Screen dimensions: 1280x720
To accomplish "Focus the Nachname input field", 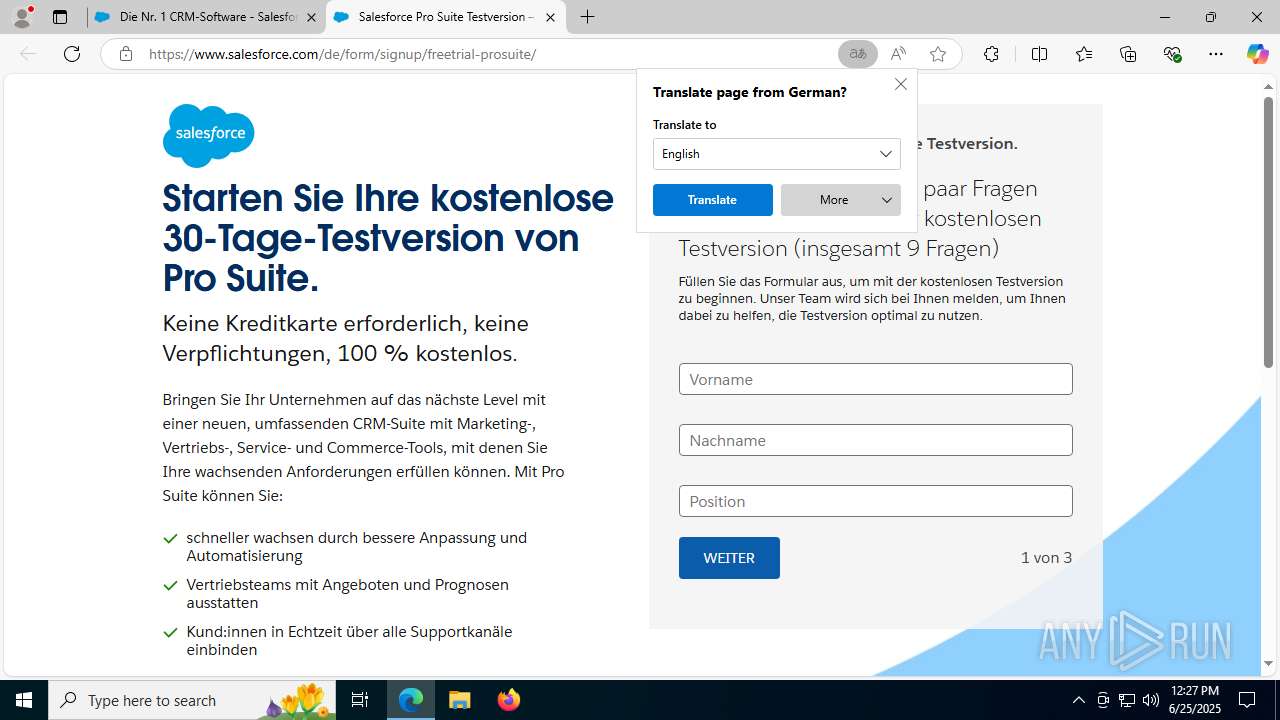I will [876, 440].
